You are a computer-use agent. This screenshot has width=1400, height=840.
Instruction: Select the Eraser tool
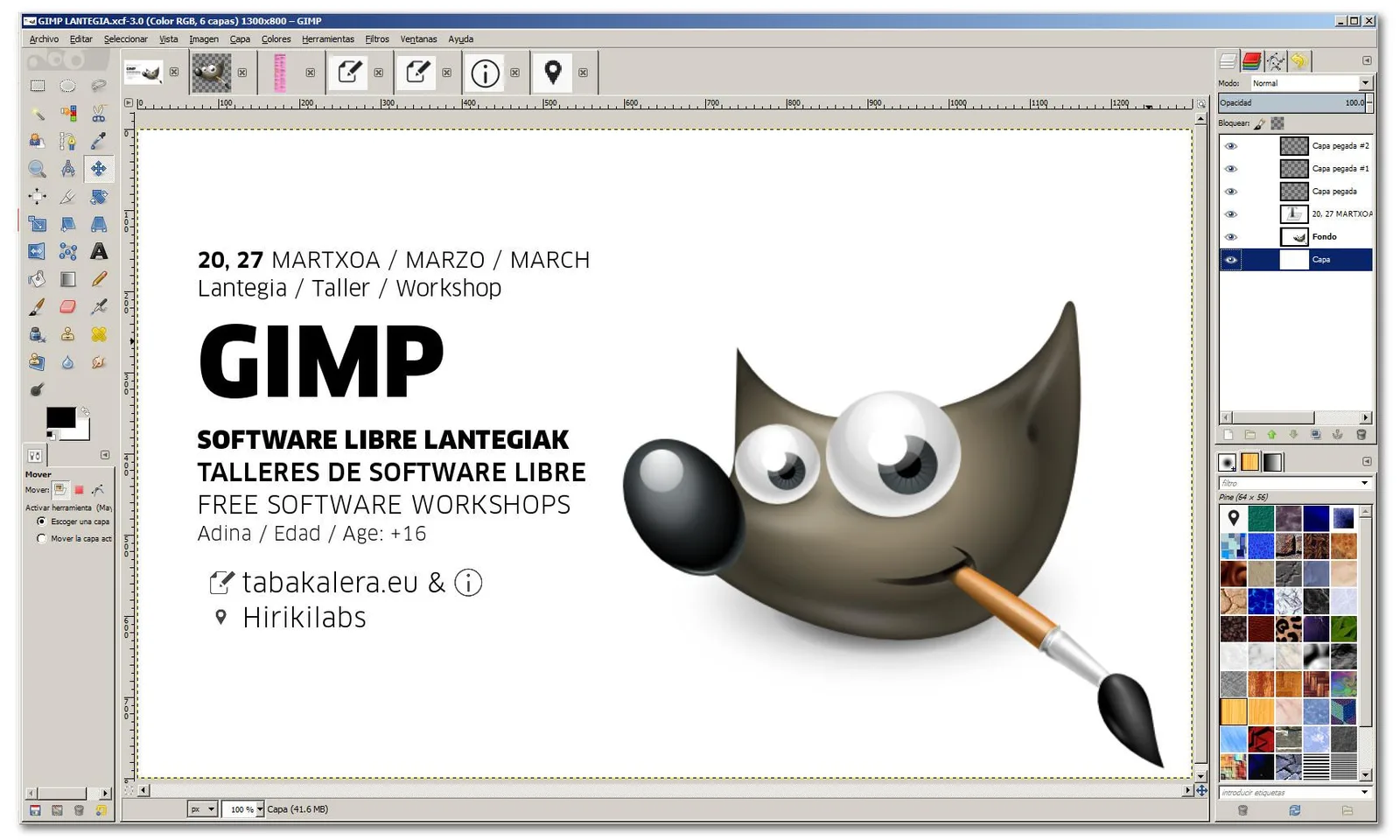tap(67, 307)
